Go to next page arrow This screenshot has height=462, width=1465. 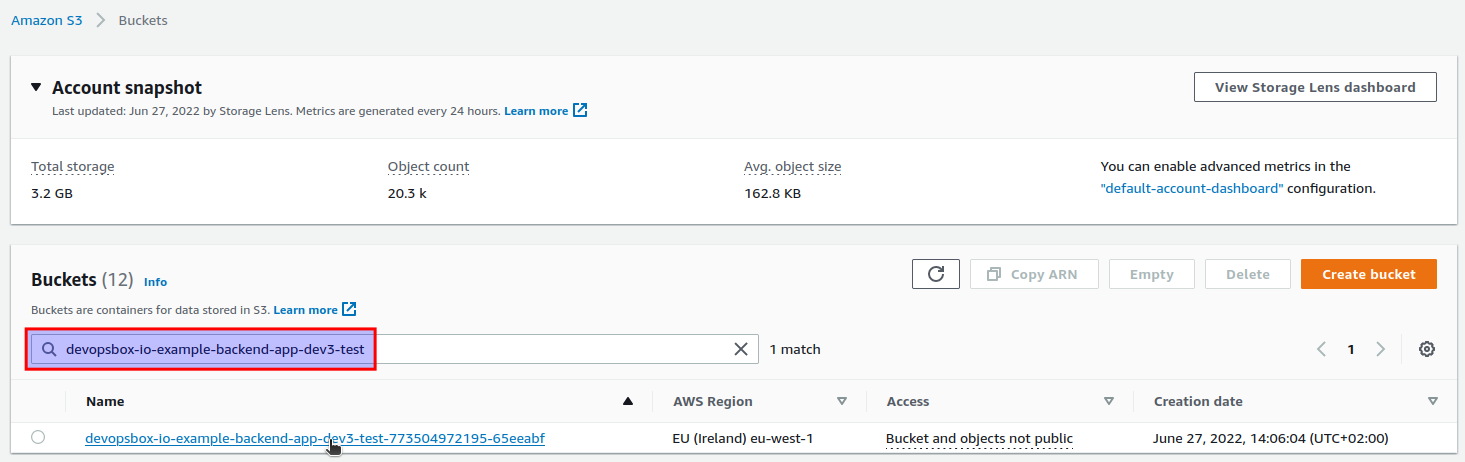coord(1381,349)
